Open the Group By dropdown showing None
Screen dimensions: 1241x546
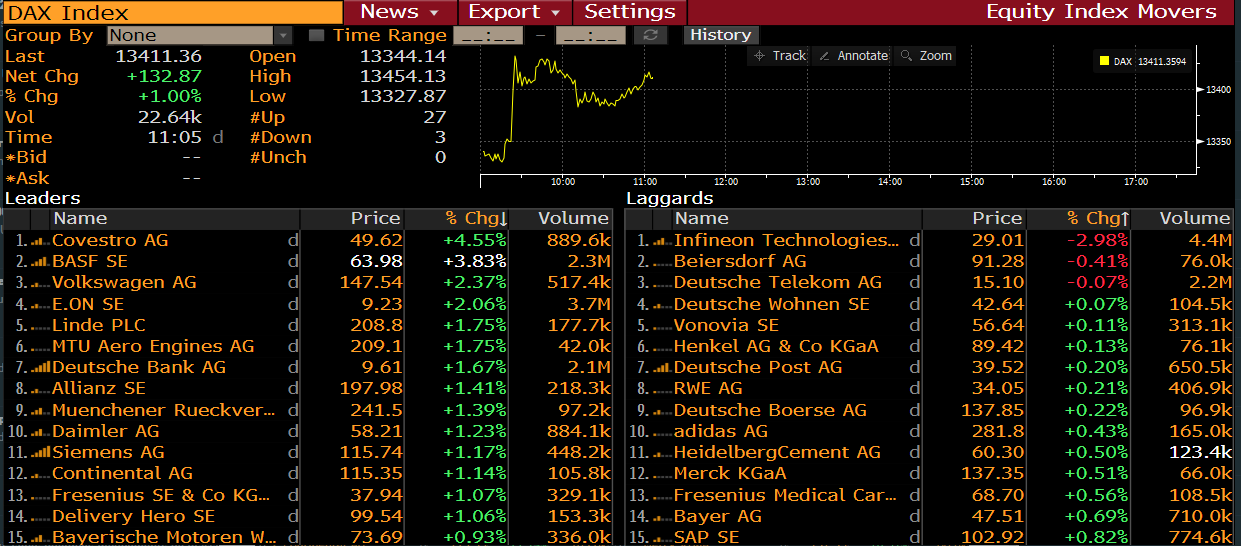[x=198, y=35]
